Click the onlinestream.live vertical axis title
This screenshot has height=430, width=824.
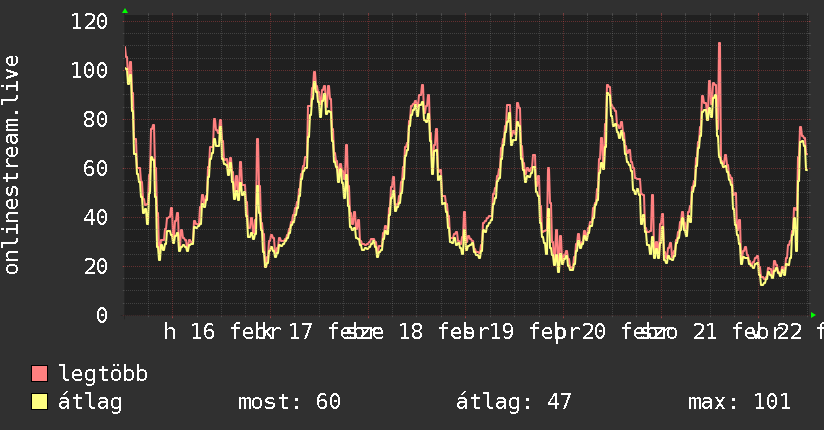coord(12,165)
